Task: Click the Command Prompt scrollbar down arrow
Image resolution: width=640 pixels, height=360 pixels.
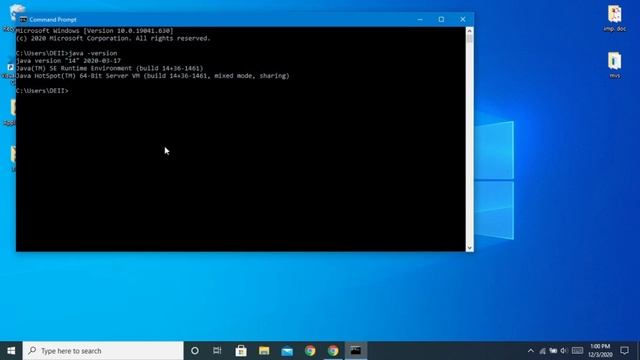Action: pyautogui.click(x=469, y=248)
